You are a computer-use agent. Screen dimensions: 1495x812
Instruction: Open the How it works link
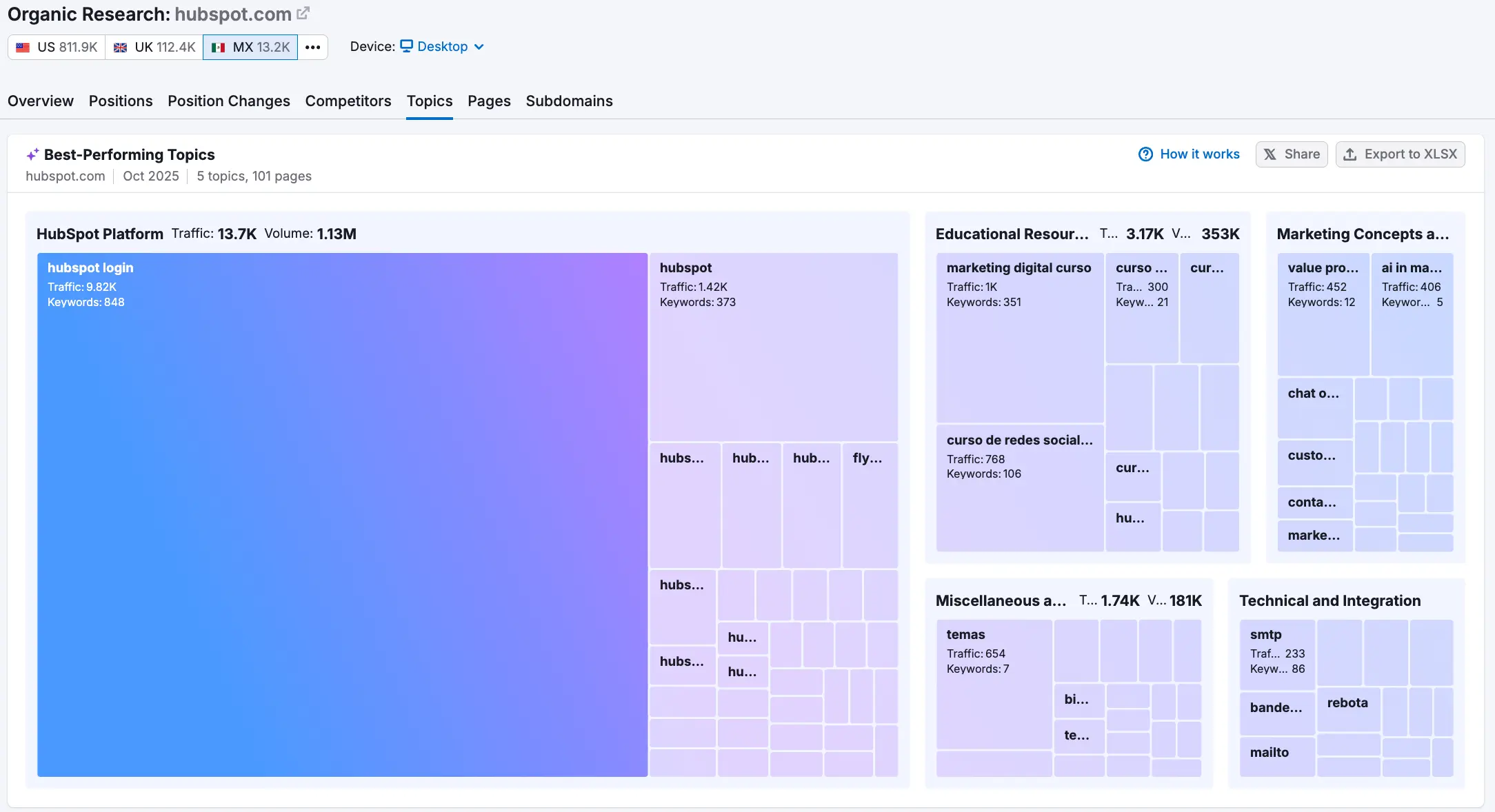click(1199, 154)
